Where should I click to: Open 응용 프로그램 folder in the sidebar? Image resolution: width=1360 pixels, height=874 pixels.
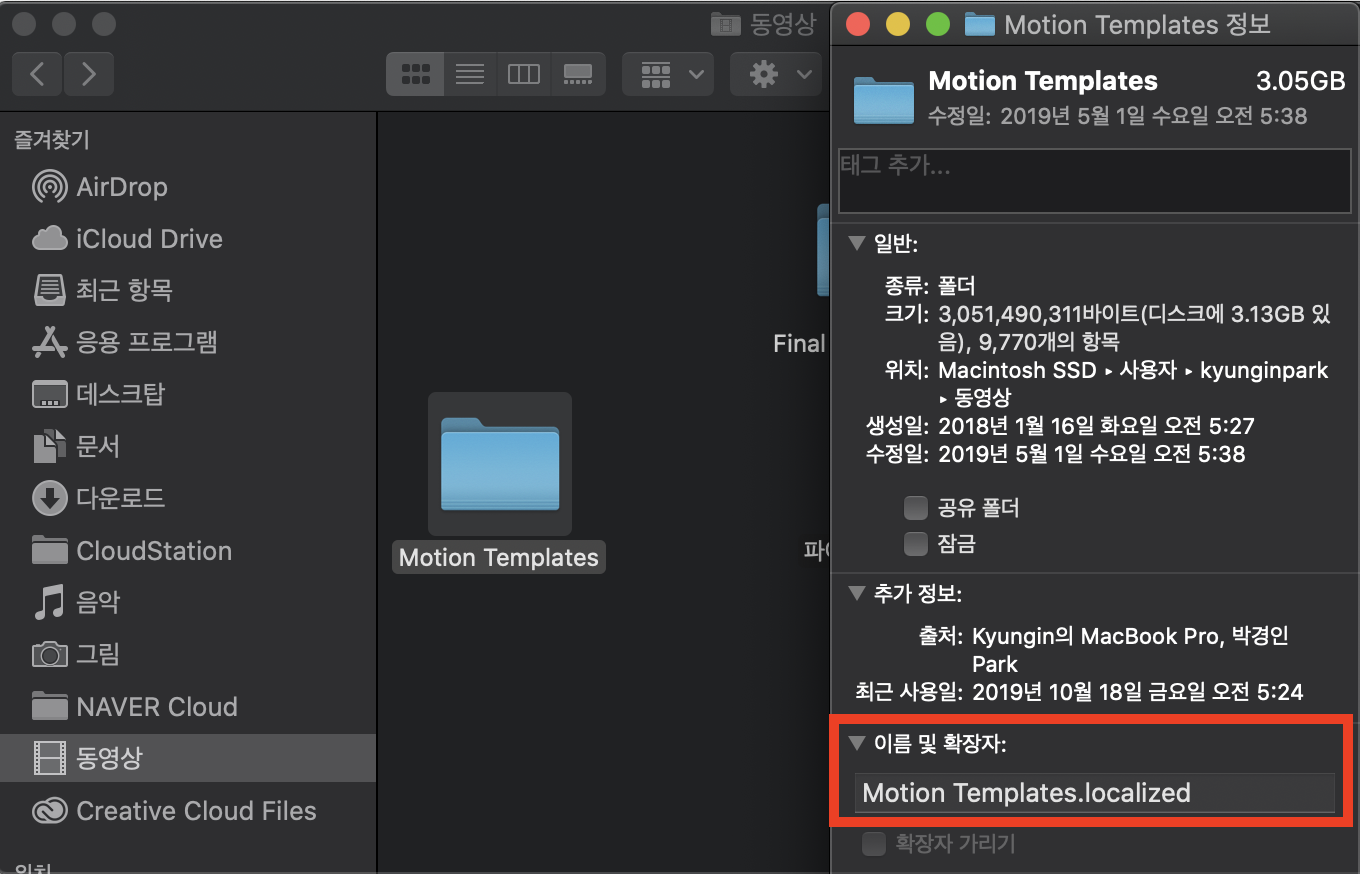(x=188, y=343)
